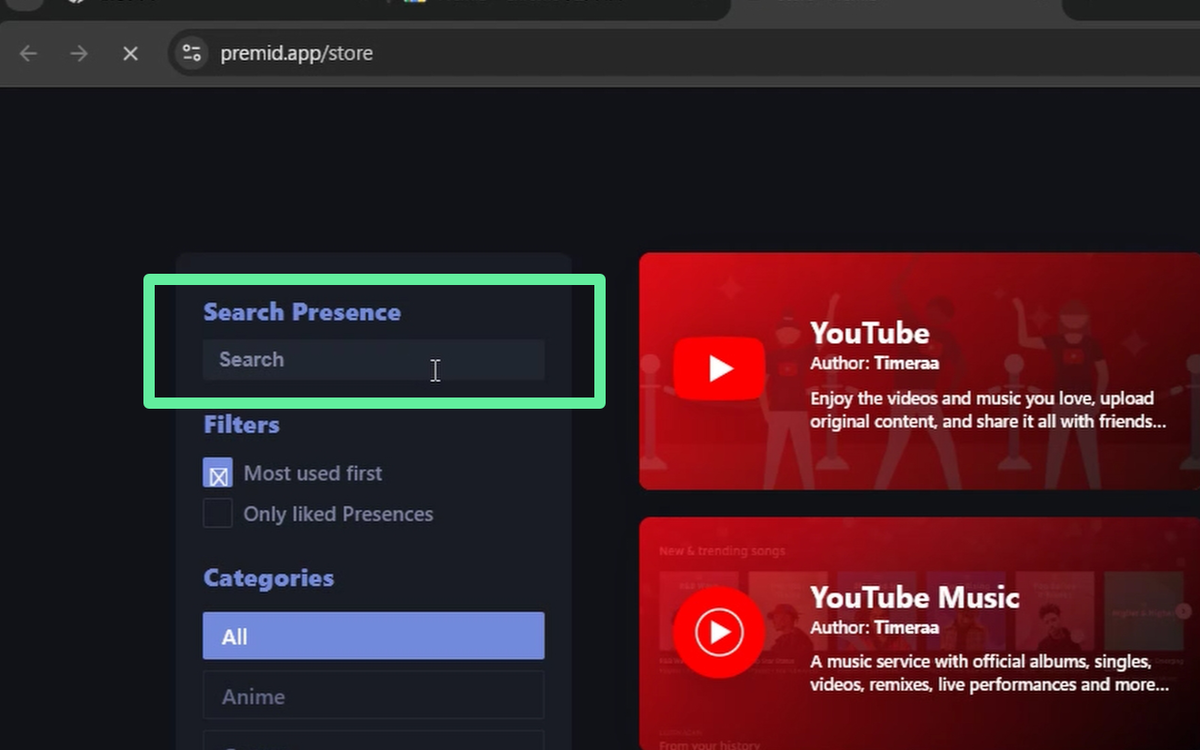The width and height of the screenshot is (1200, 750).
Task: Click the YouTube Music description text
Action: (990, 674)
